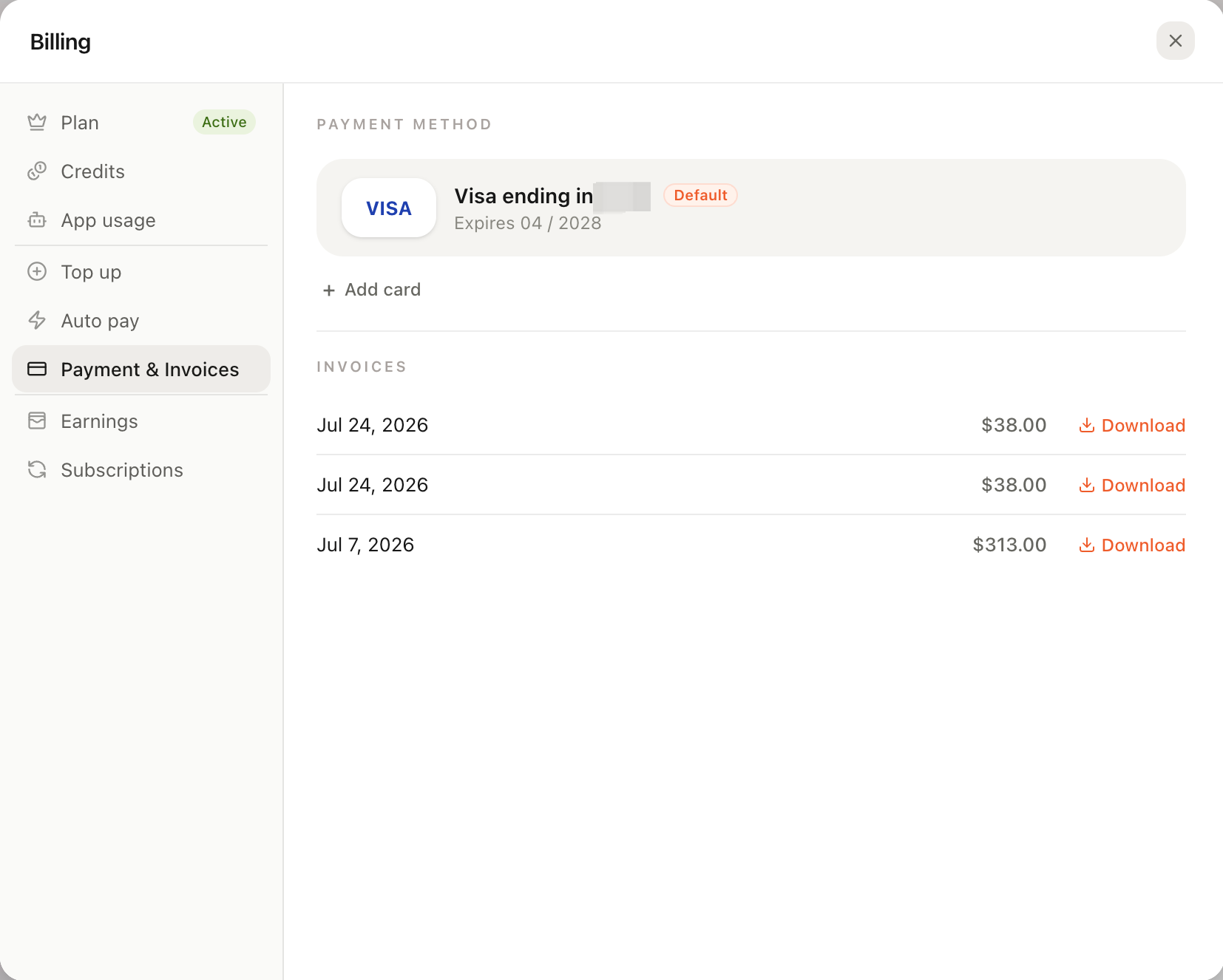Click 'Visa ending in' card title

(524, 196)
